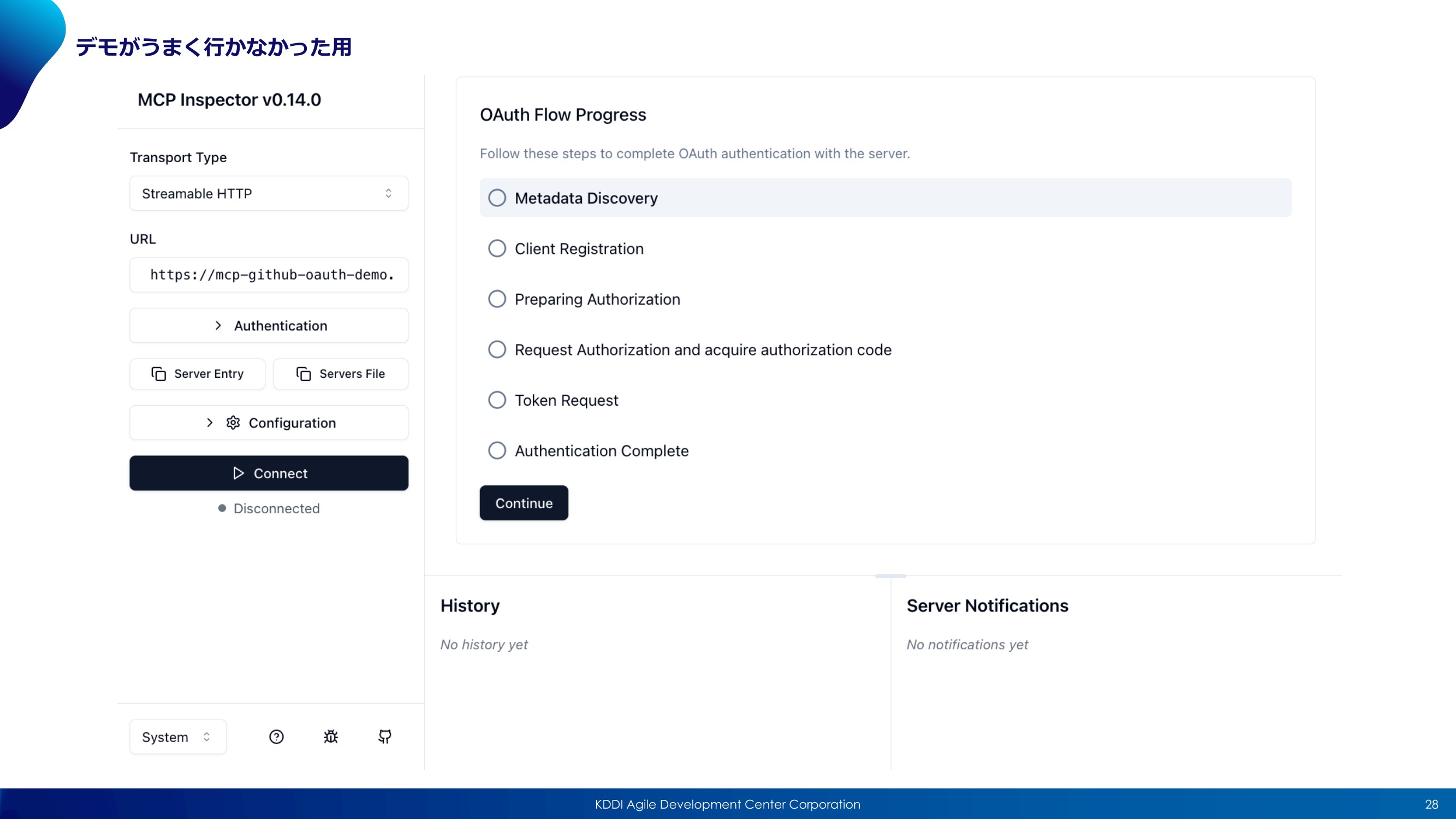The height and width of the screenshot is (819, 1456).
Task: Select the Token Request step circle
Action: click(x=497, y=400)
